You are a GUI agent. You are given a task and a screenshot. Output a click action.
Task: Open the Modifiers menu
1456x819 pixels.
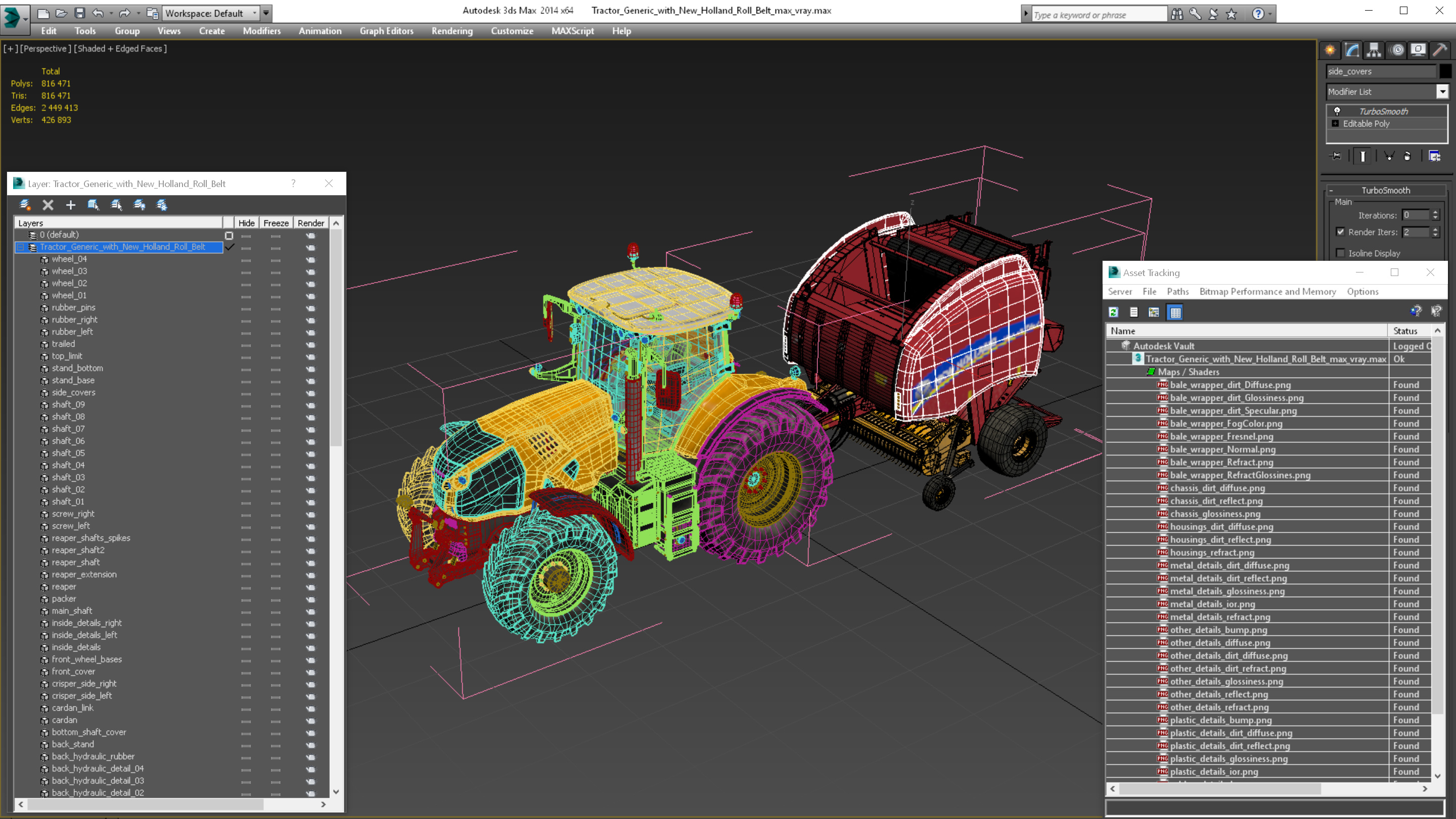click(x=261, y=31)
